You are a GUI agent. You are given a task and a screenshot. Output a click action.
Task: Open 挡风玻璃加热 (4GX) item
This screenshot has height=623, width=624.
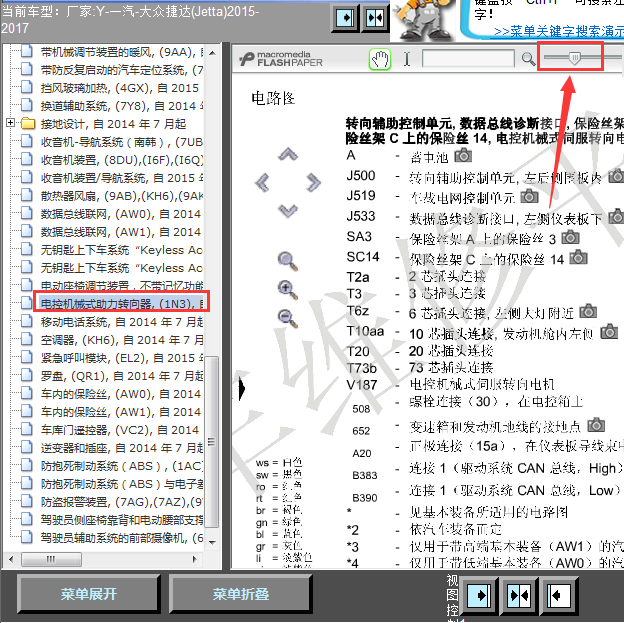(119, 88)
